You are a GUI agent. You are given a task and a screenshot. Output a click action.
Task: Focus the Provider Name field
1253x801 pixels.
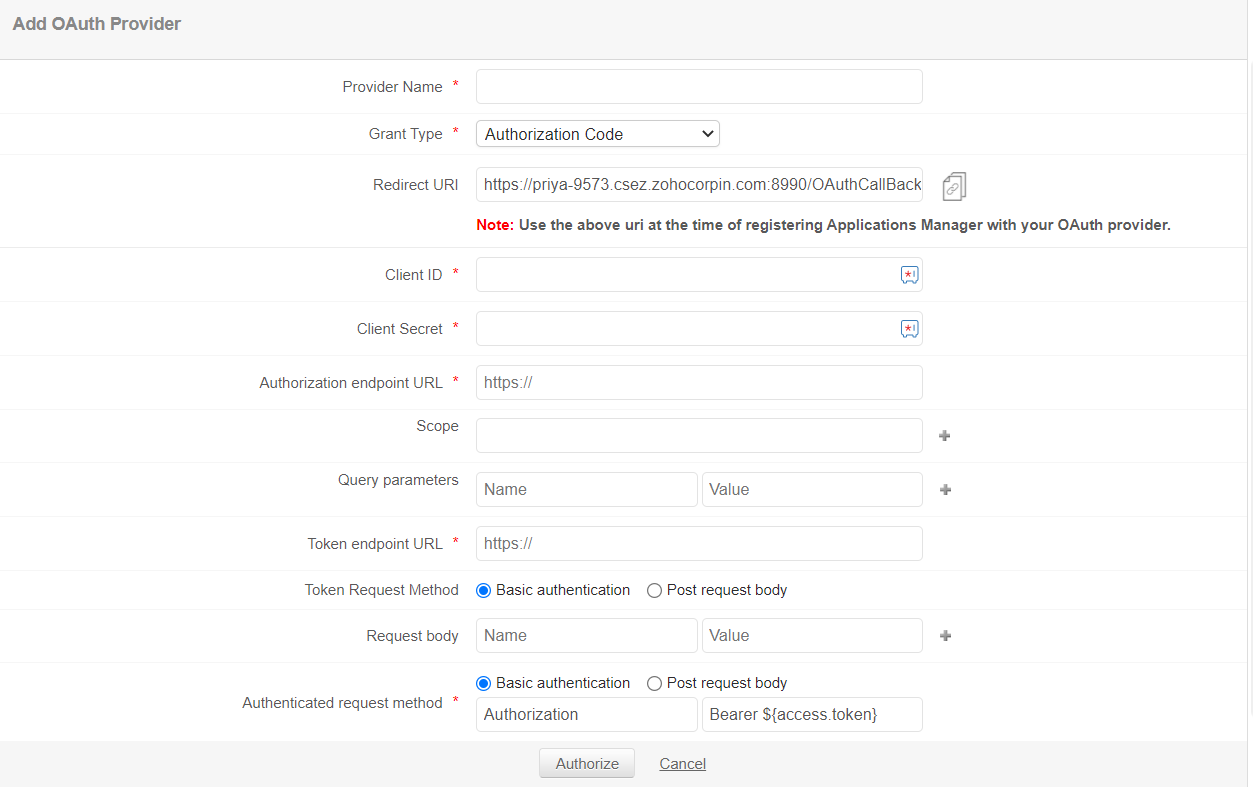point(698,87)
